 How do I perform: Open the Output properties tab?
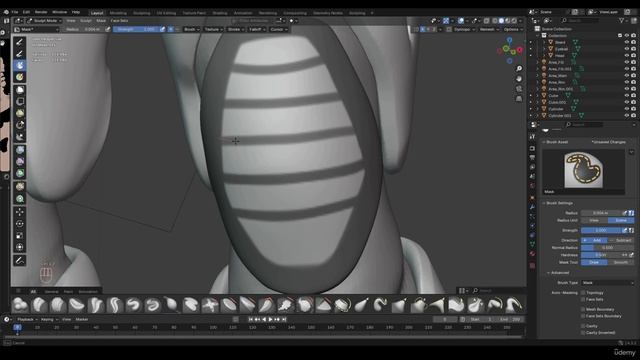532,158
